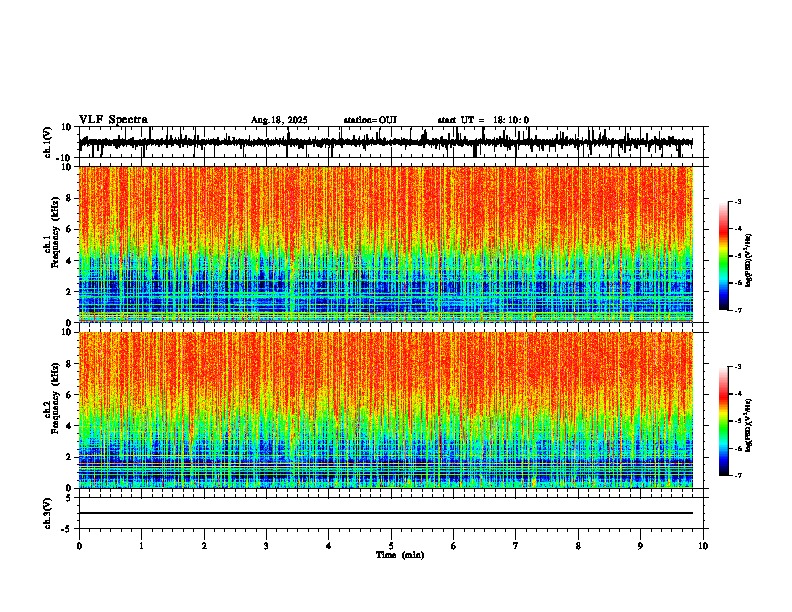Click the ch.2 "Frequency (kHz)" axis label
Viewport: 792px width, 612px height.
55,398
